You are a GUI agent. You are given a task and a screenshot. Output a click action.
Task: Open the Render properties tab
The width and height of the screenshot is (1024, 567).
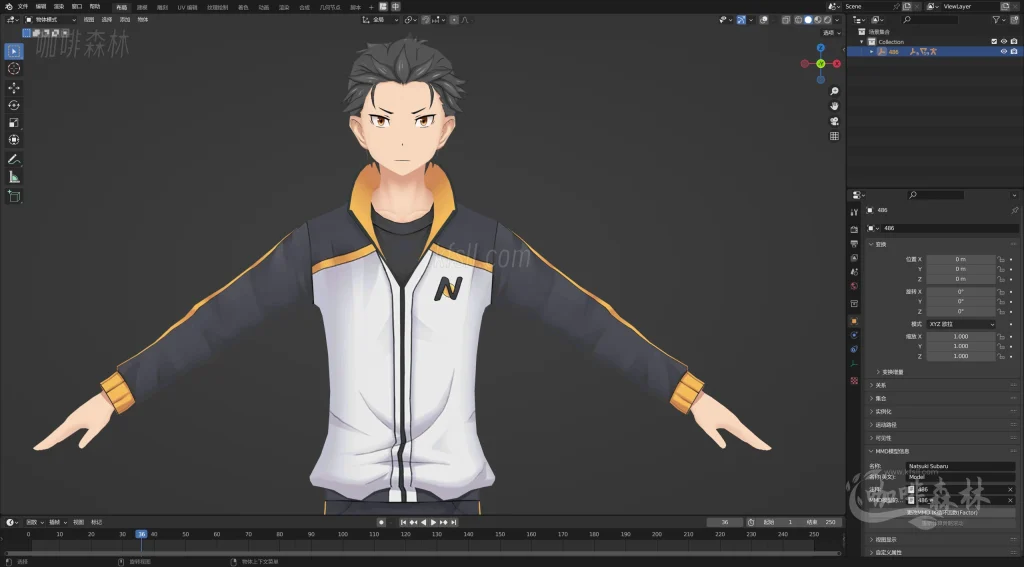click(x=854, y=229)
